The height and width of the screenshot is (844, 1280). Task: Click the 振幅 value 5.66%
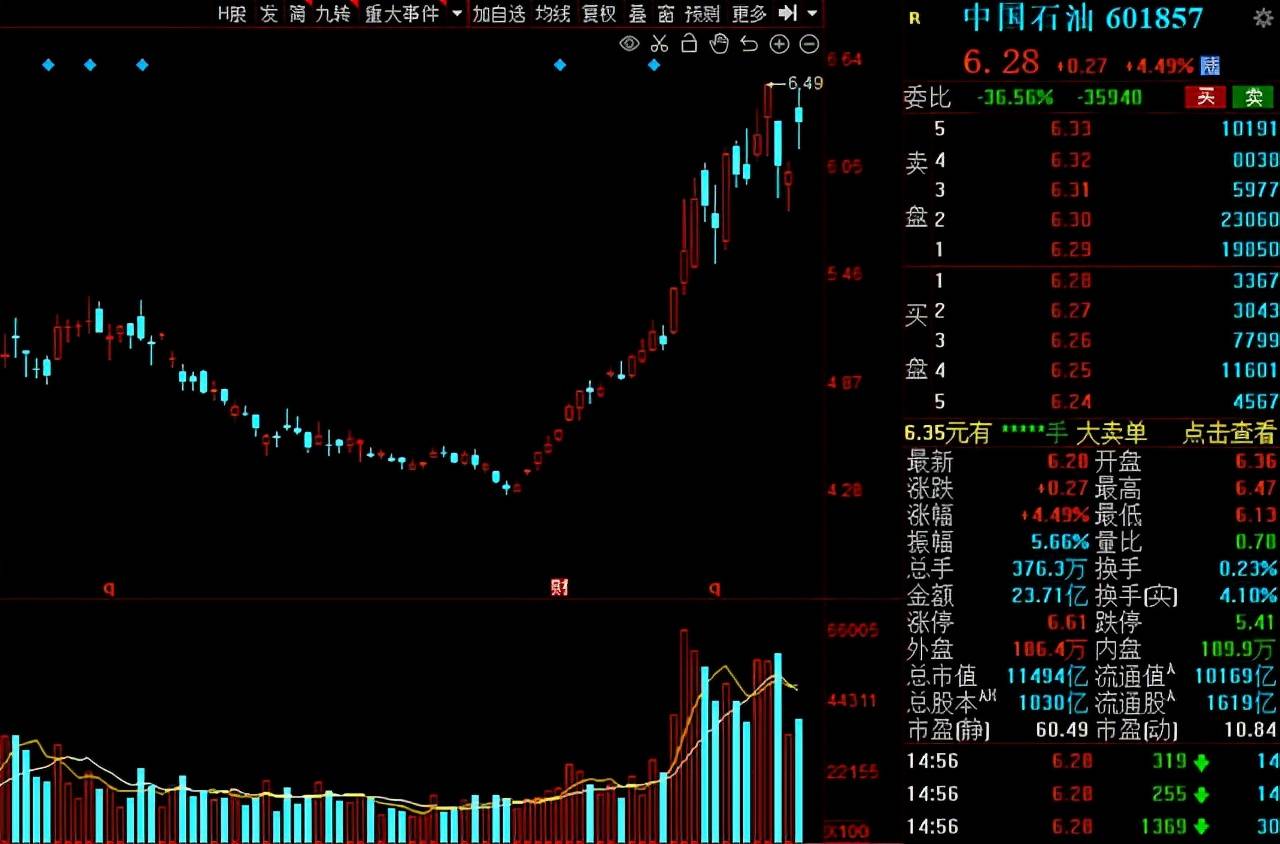(x=1060, y=543)
